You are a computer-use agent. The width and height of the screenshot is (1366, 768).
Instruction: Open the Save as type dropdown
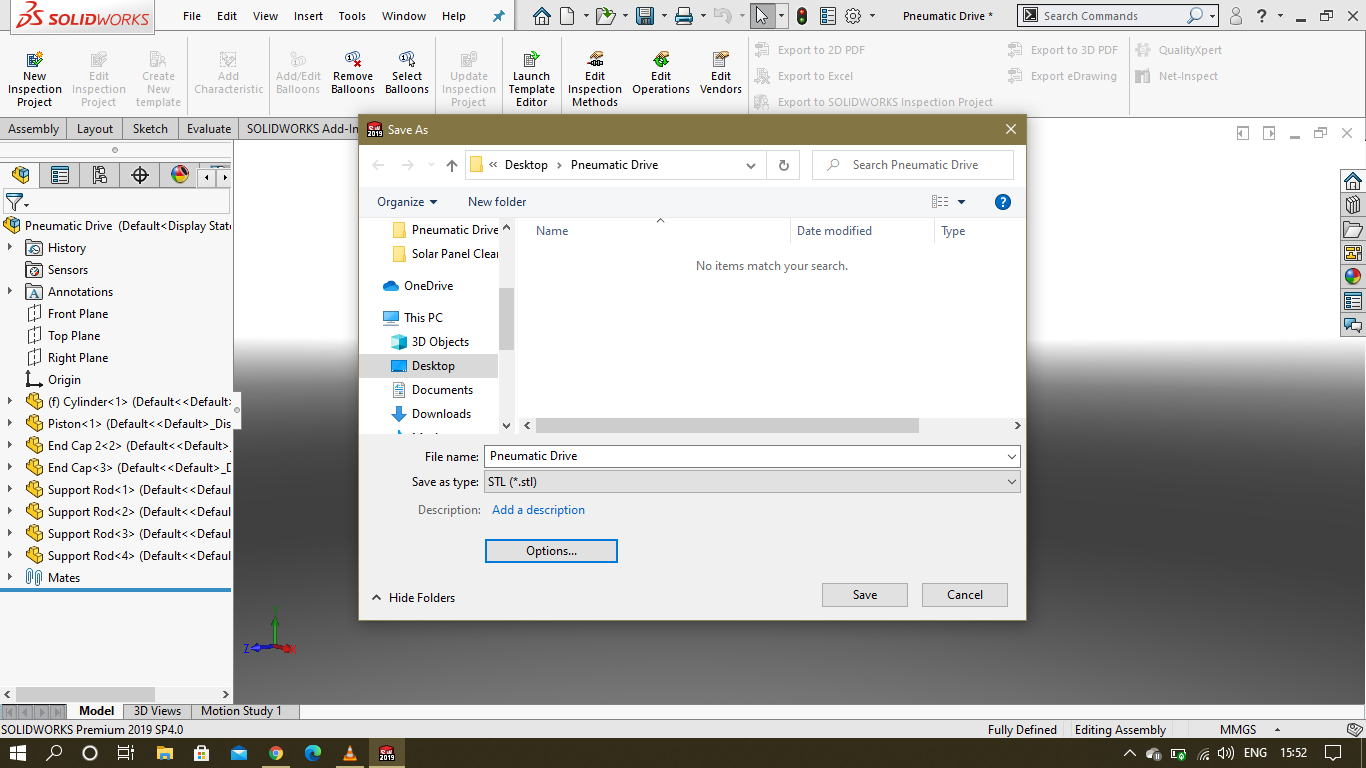click(1012, 481)
